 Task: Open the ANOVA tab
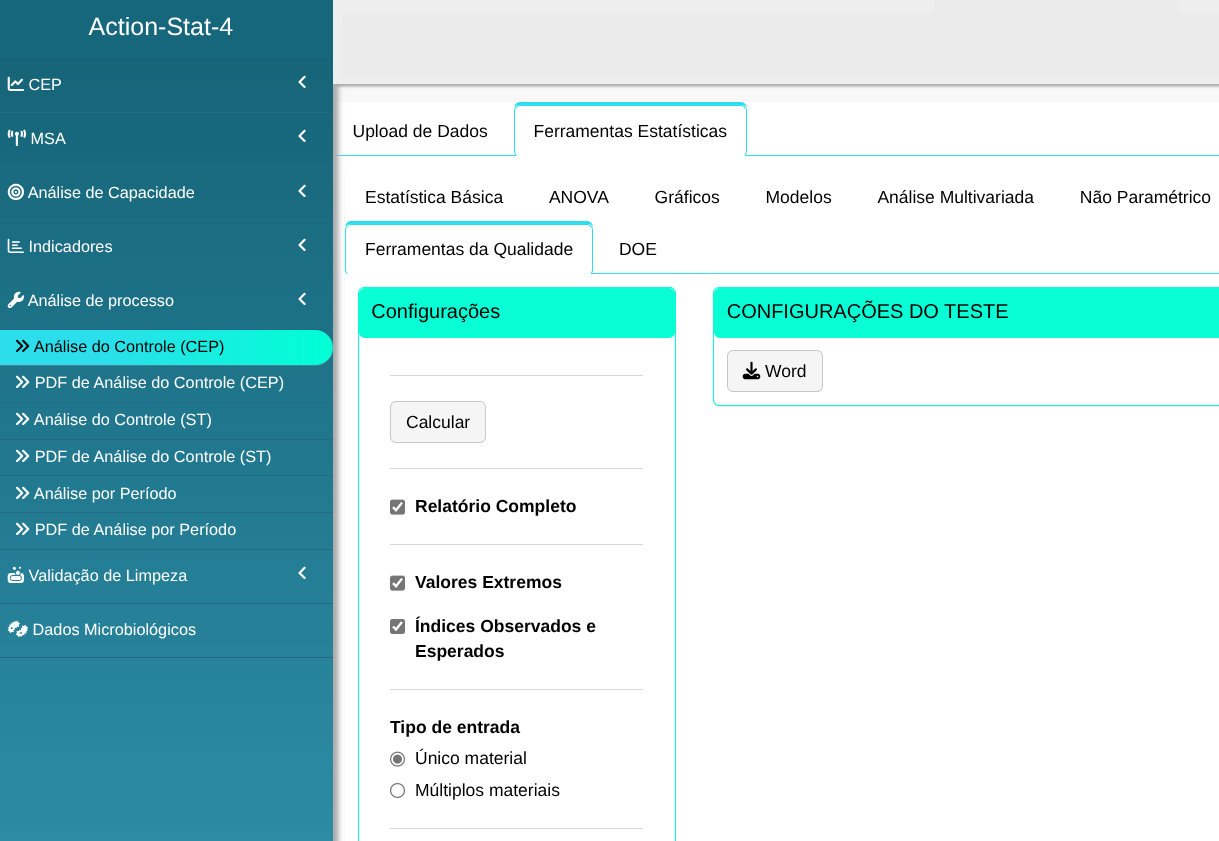578,197
